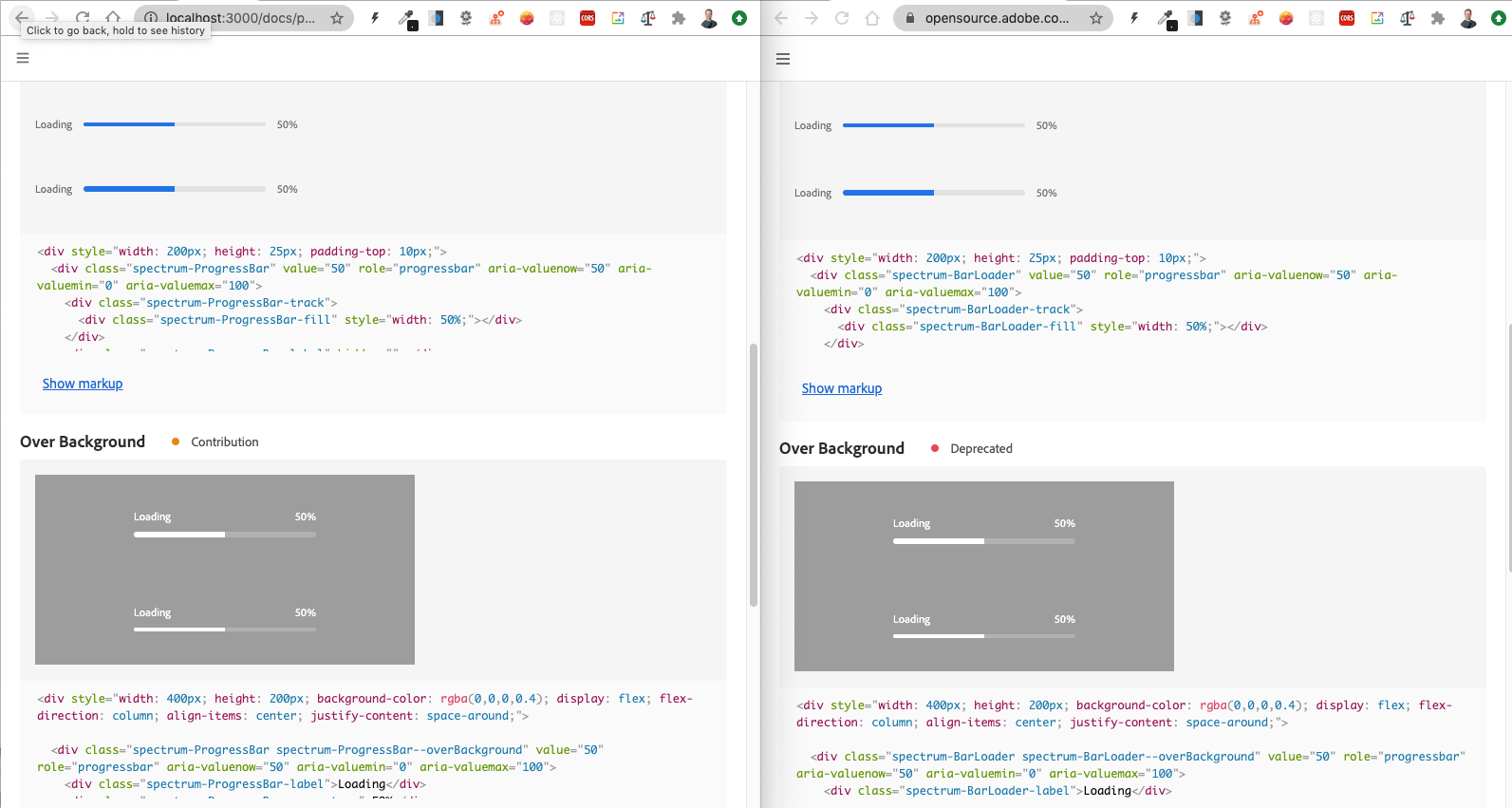
Task: Open the hamburger menu on the opensource.adobe page
Action: [x=783, y=59]
